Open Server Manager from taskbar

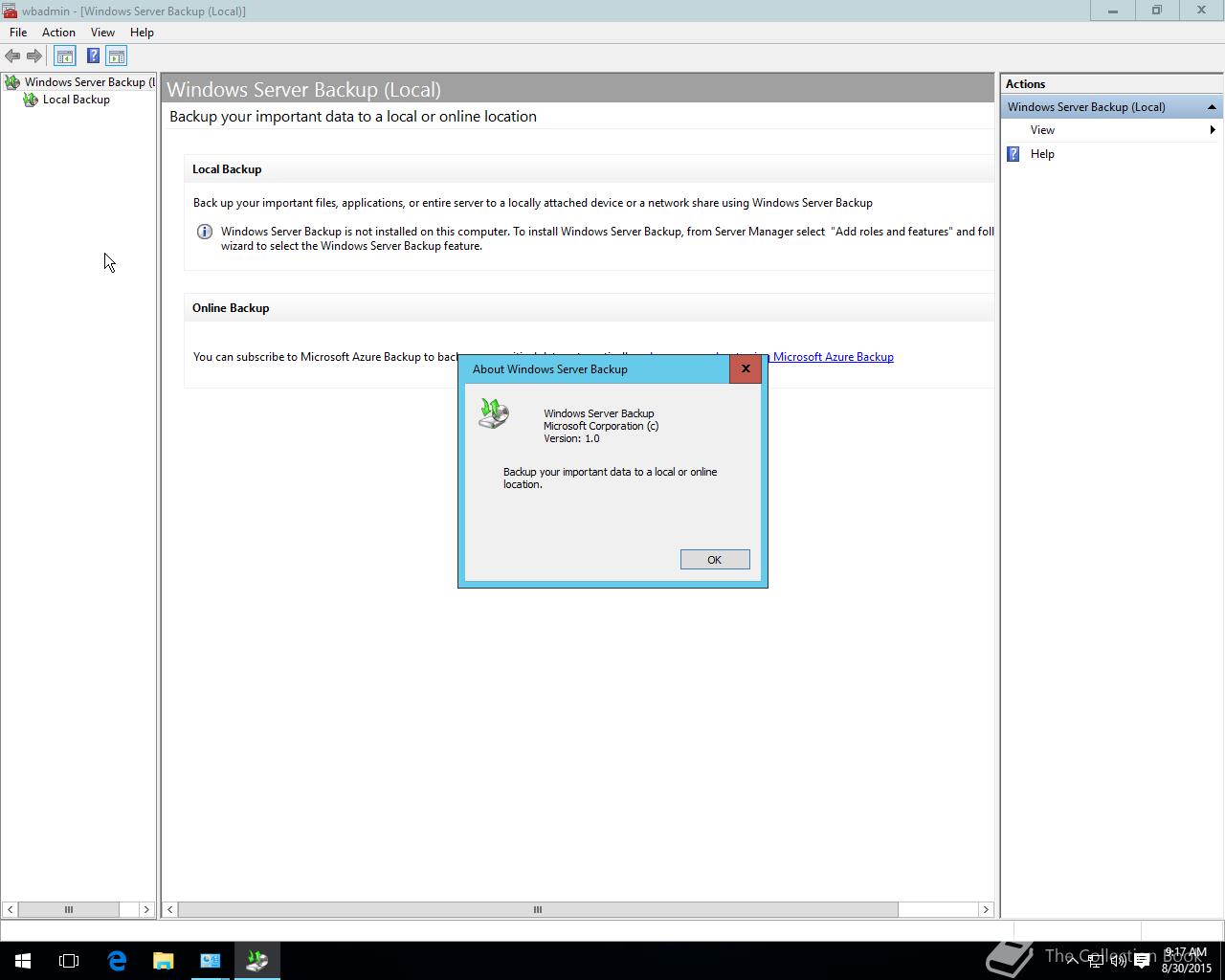click(x=210, y=961)
